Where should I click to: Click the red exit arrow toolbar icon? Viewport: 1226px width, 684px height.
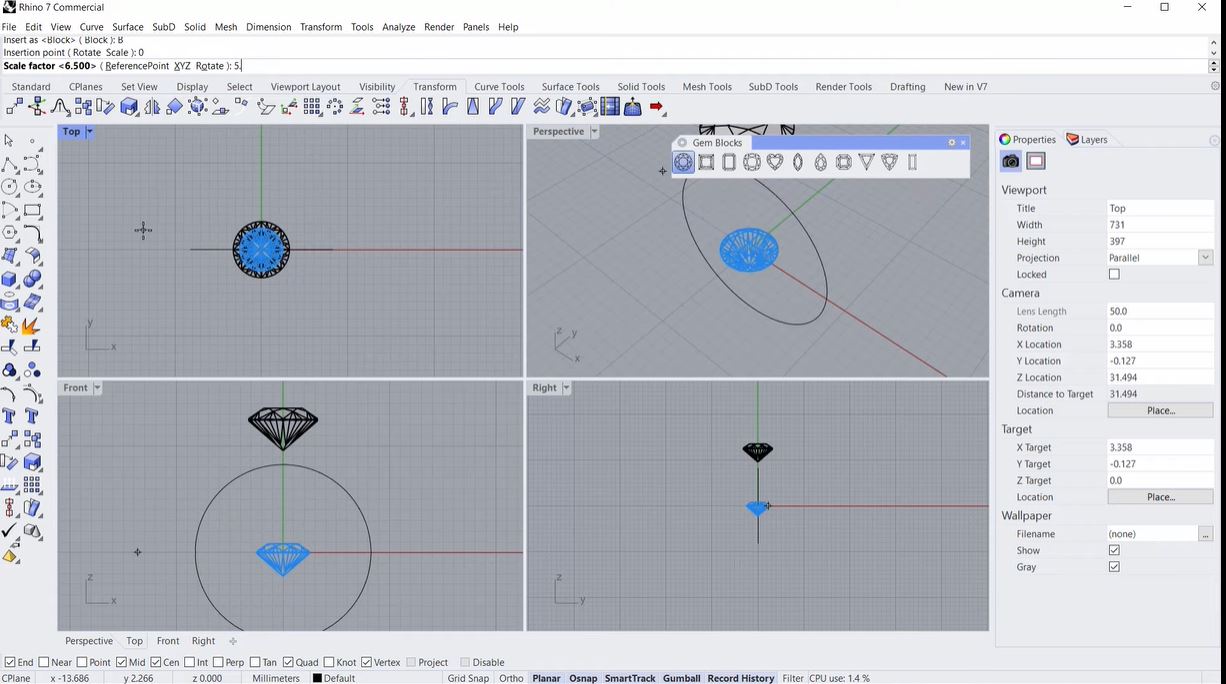(656, 107)
